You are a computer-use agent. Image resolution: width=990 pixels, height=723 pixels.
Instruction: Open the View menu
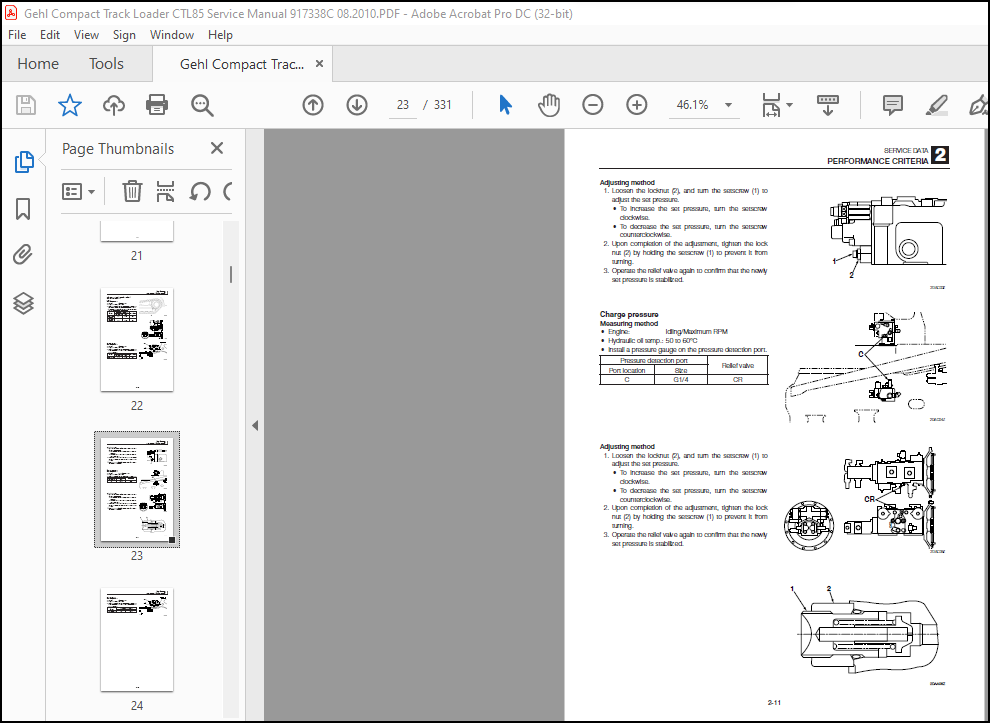pyautogui.click(x=86, y=35)
